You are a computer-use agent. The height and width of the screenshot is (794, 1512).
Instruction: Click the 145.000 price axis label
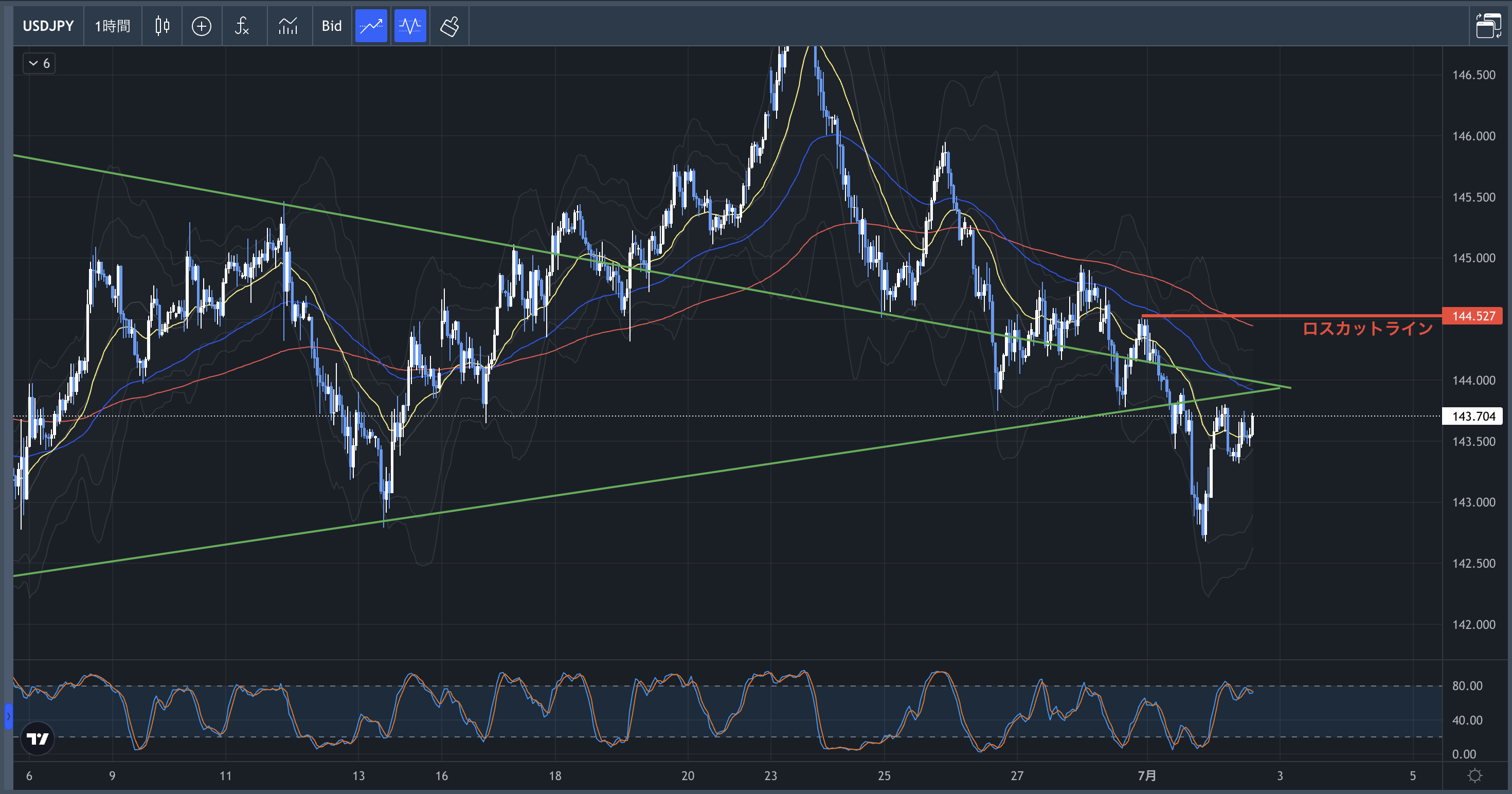click(x=1473, y=258)
